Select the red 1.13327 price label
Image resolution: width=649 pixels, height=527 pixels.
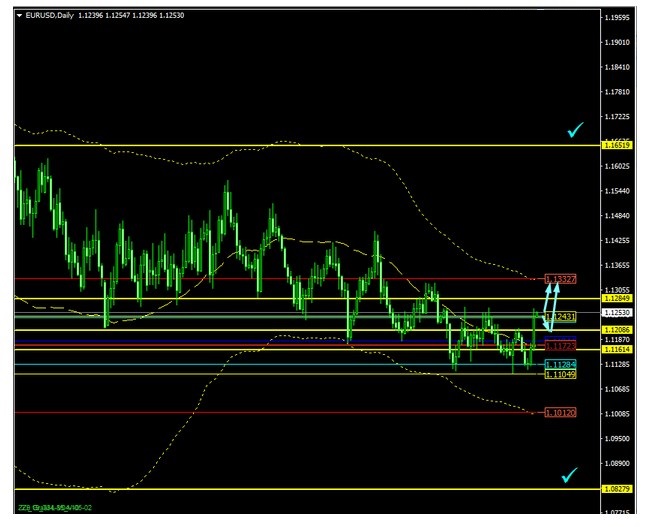click(x=561, y=278)
